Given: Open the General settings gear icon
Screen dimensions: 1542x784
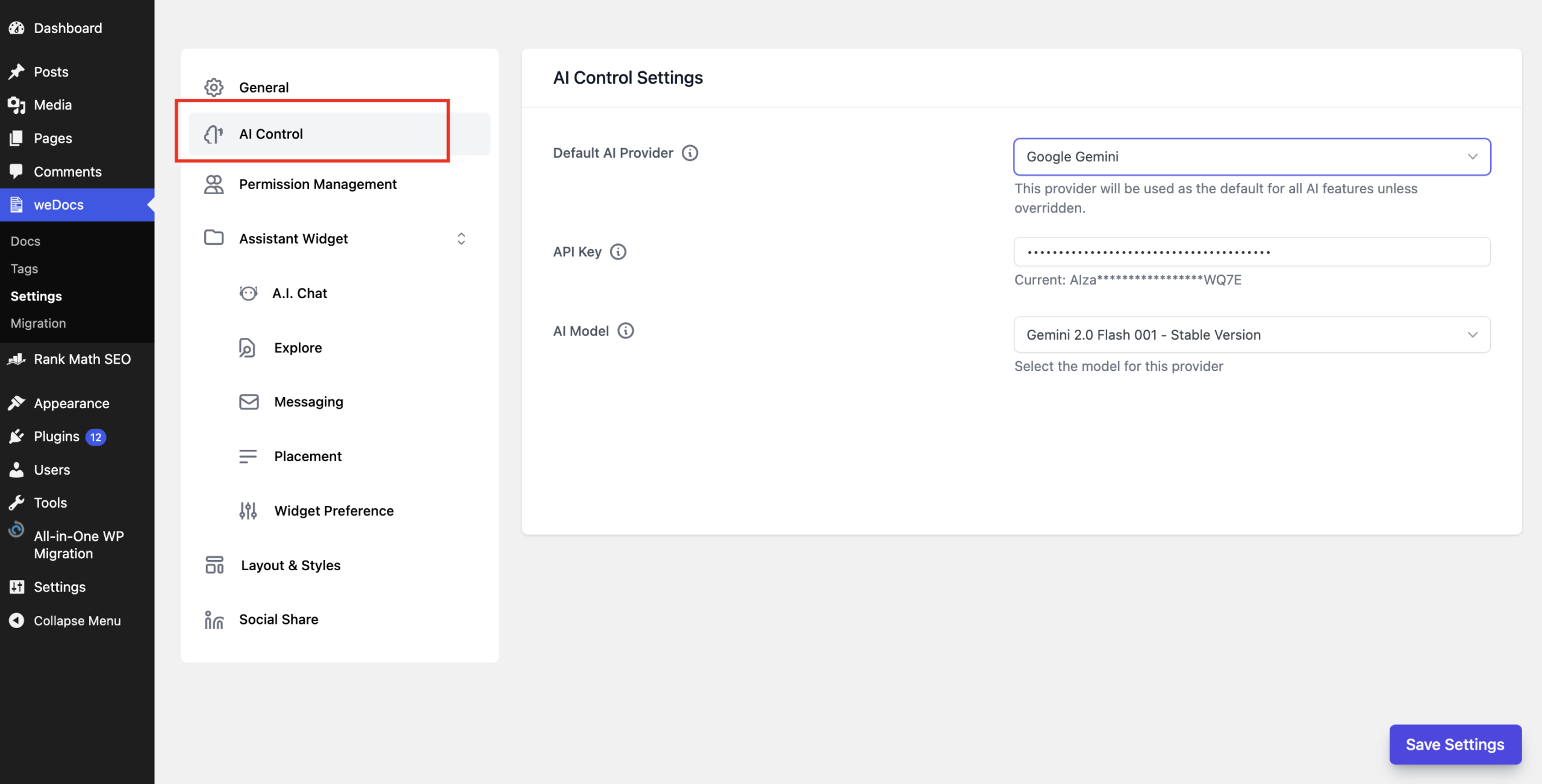Looking at the screenshot, I should [x=214, y=87].
